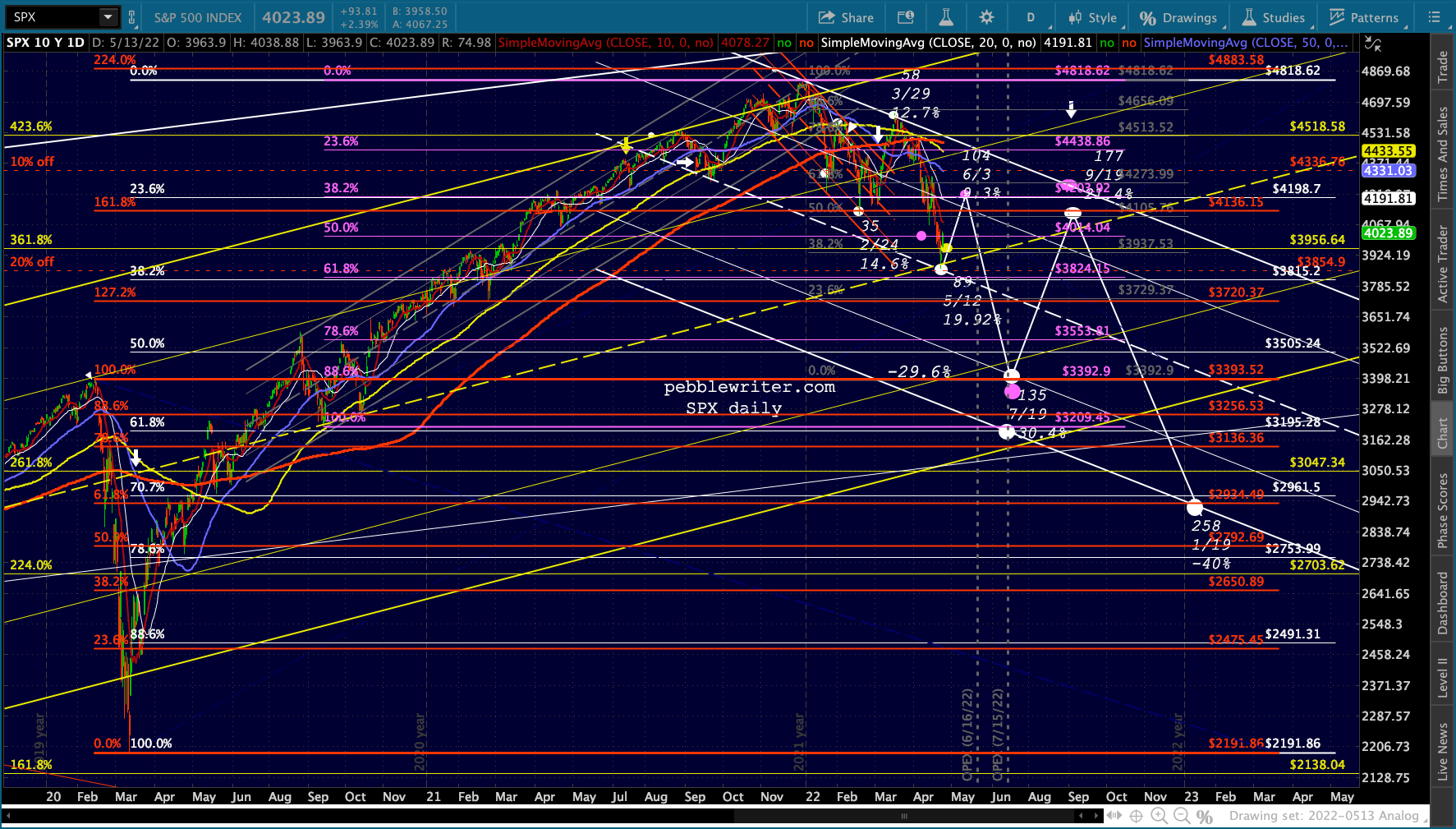1456x829 pixels.
Task: Click the $4818.62 white level label
Action: (1293, 71)
